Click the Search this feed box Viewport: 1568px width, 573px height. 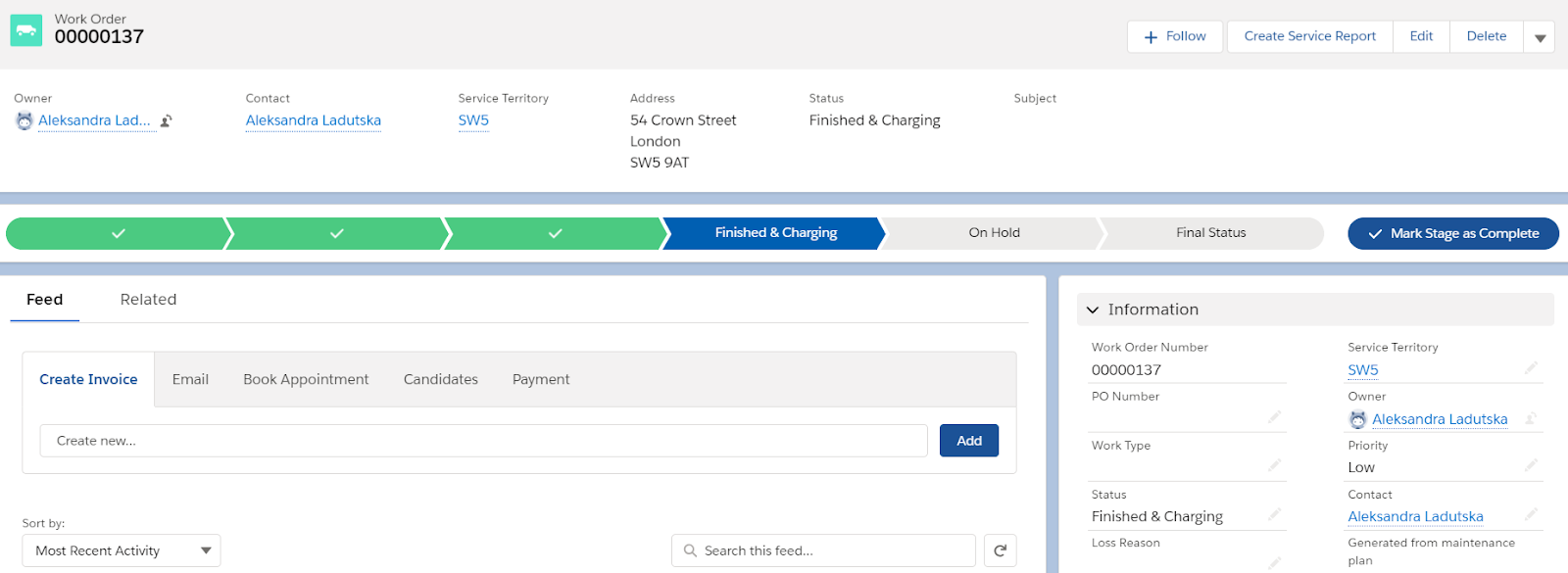(x=823, y=550)
